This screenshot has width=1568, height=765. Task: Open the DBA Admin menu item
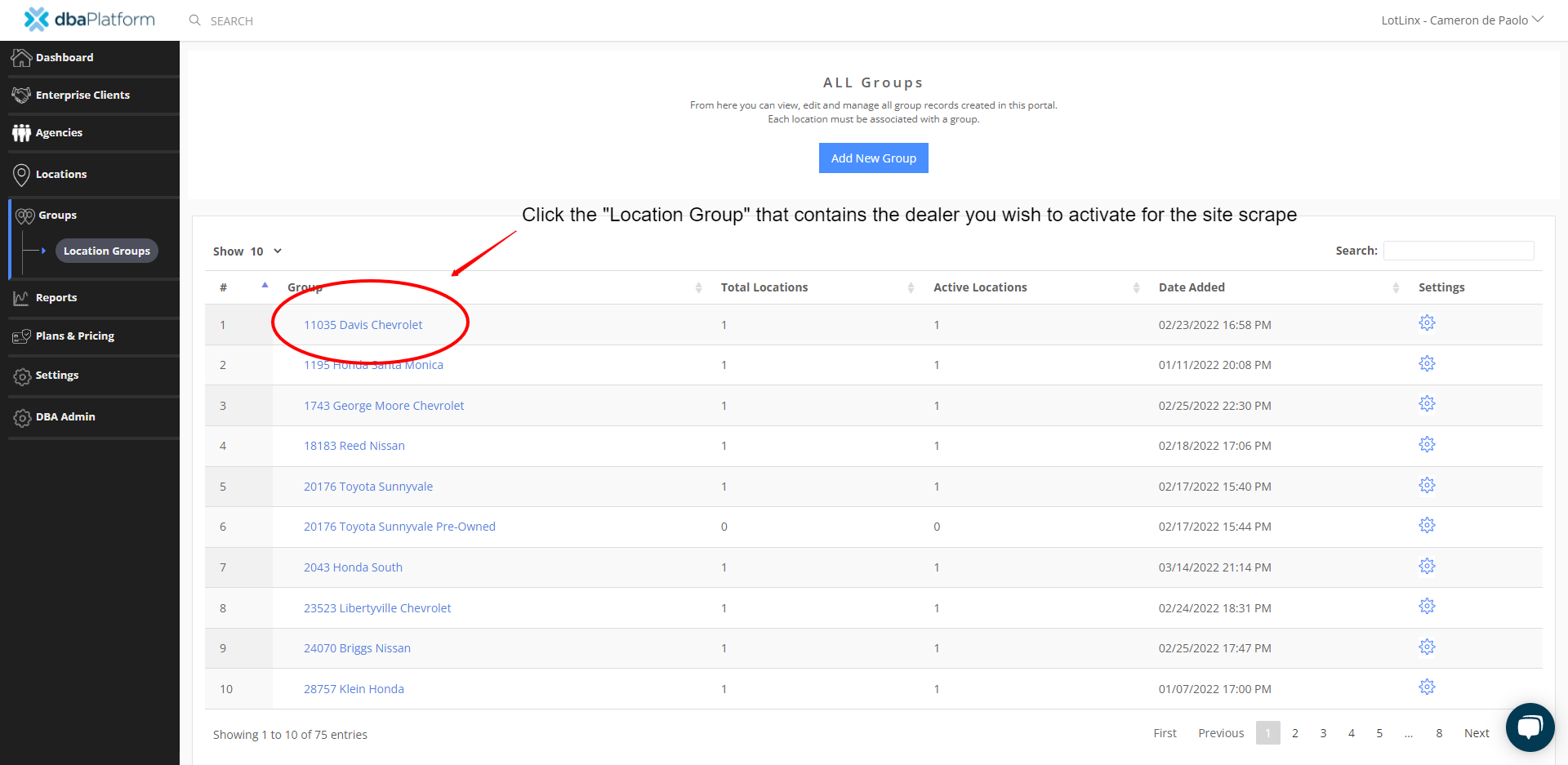[x=65, y=417]
